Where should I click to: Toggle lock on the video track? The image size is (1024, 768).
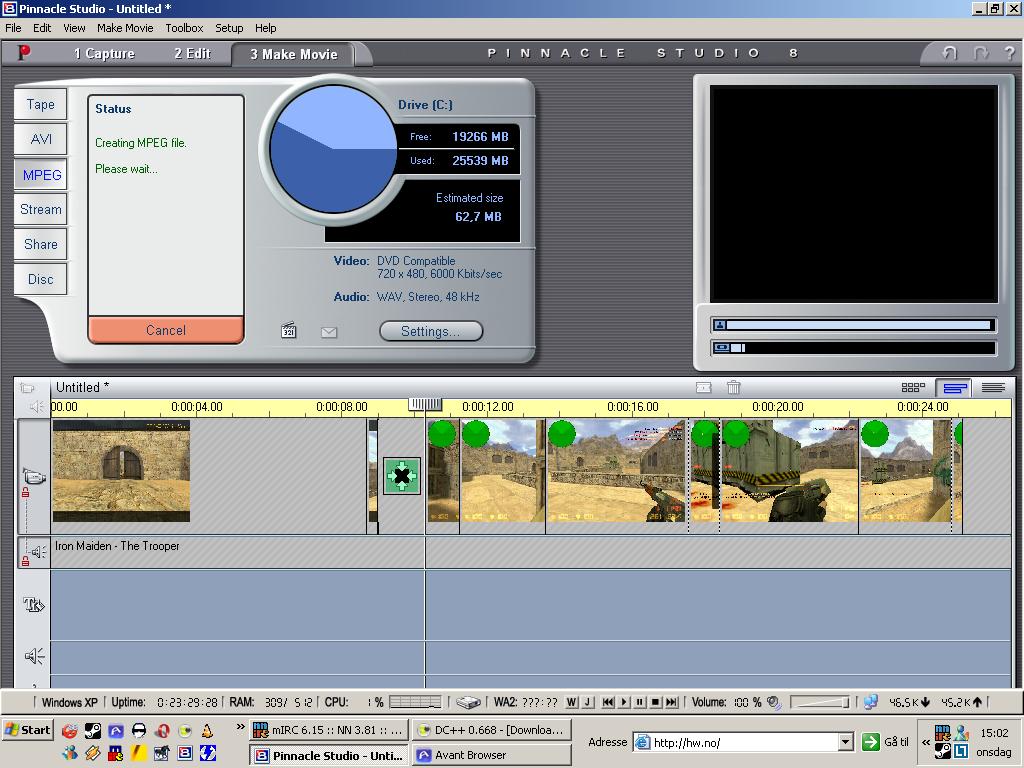pyautogui.click(x=25, y=492)
